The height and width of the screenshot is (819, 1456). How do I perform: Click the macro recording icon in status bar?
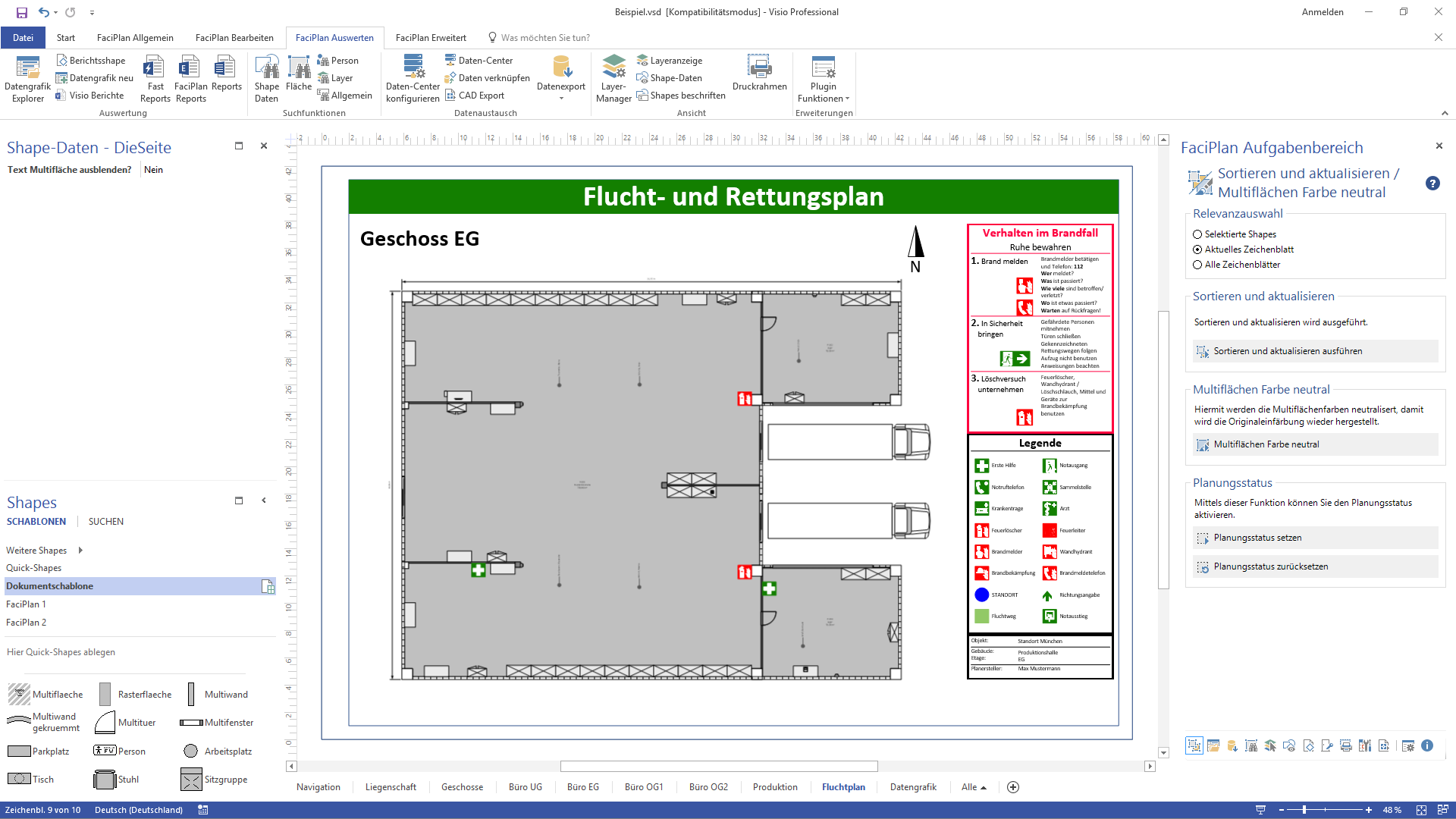203,810
